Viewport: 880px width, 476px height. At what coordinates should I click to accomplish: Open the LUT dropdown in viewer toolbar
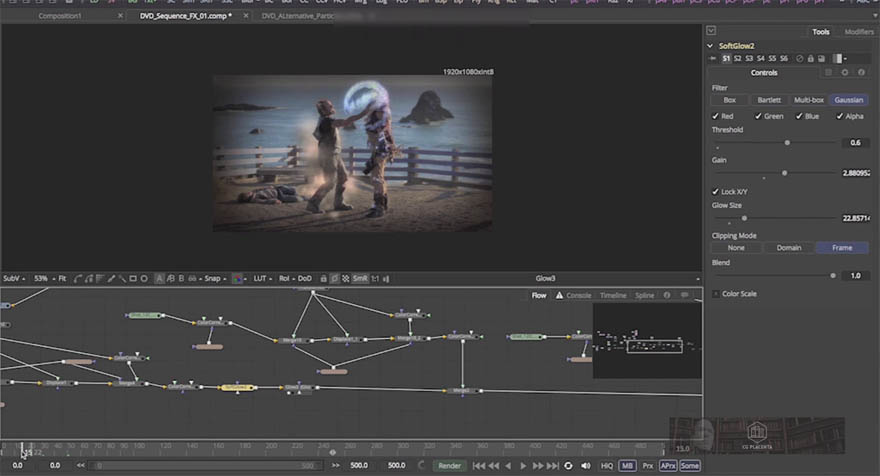262,278
